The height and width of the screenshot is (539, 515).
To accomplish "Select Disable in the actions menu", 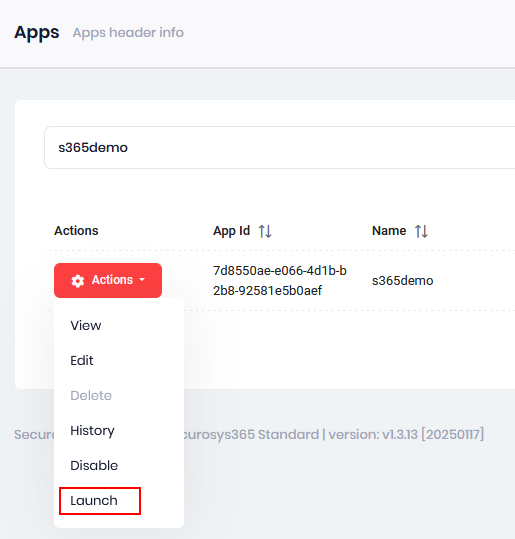I will click(x=94, y=465).
